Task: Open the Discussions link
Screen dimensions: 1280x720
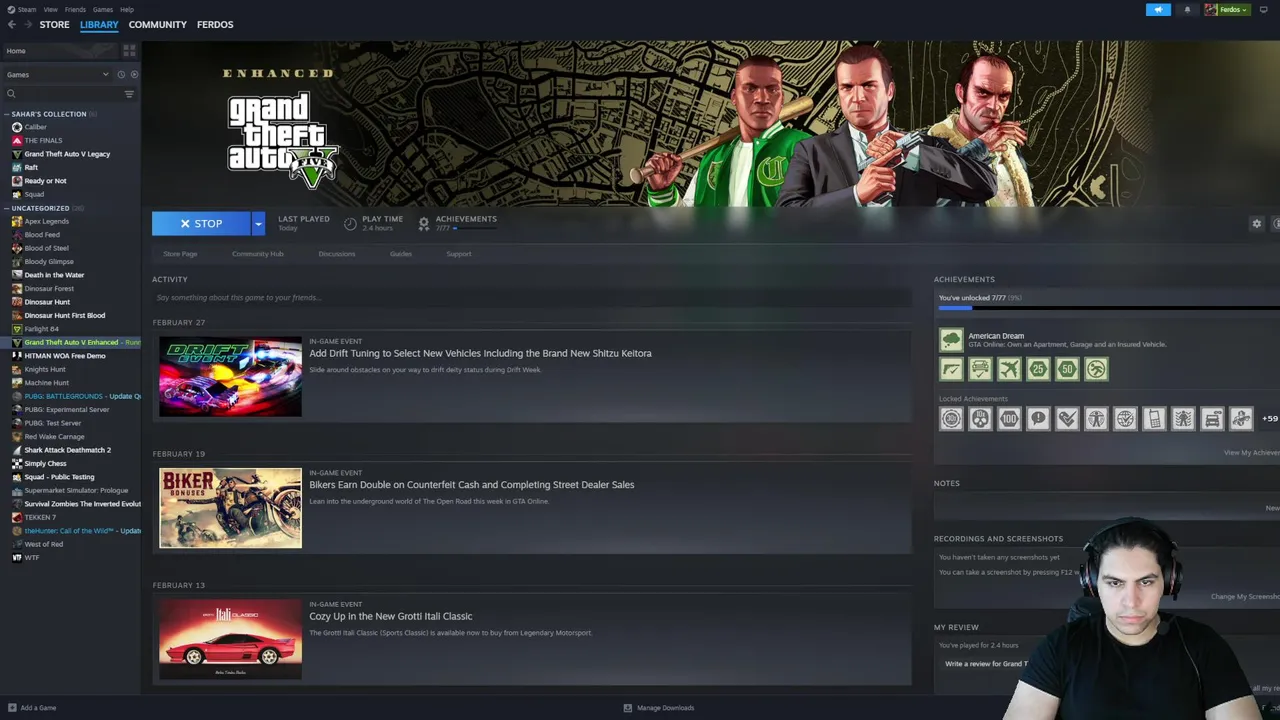Action: point(337,254)
